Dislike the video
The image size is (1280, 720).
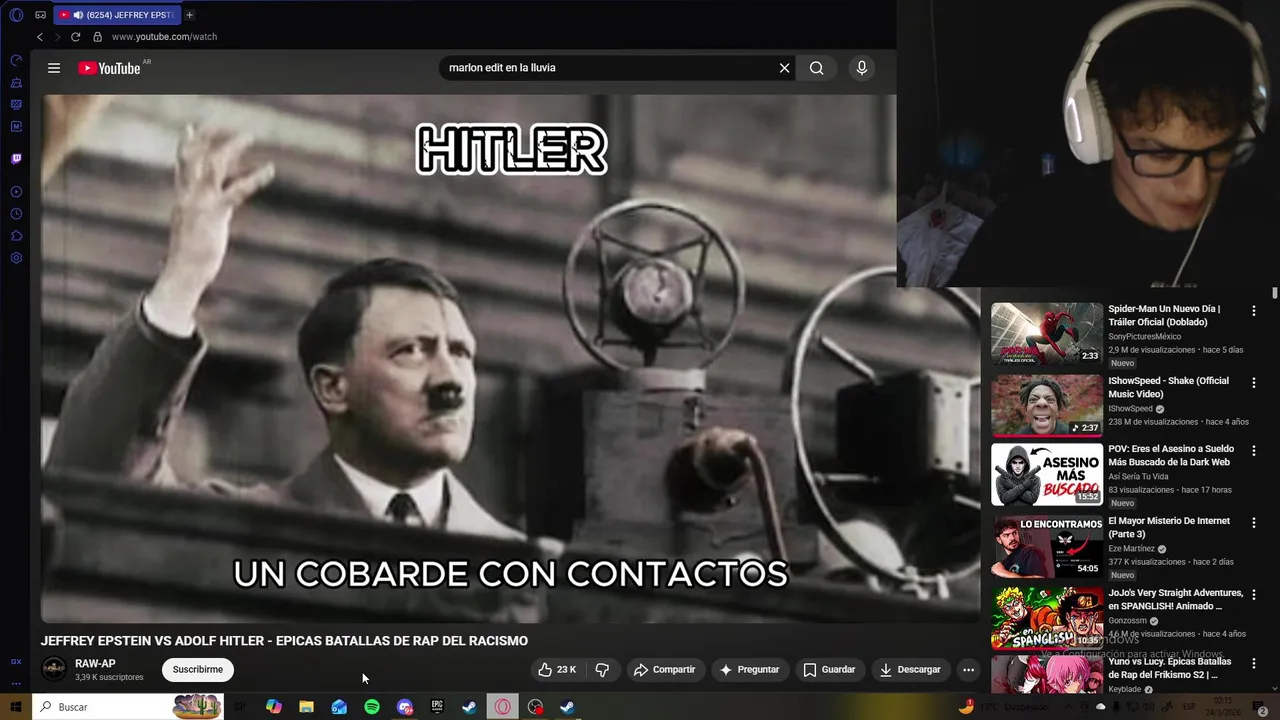pyautogui.click(x=602, y=670)
